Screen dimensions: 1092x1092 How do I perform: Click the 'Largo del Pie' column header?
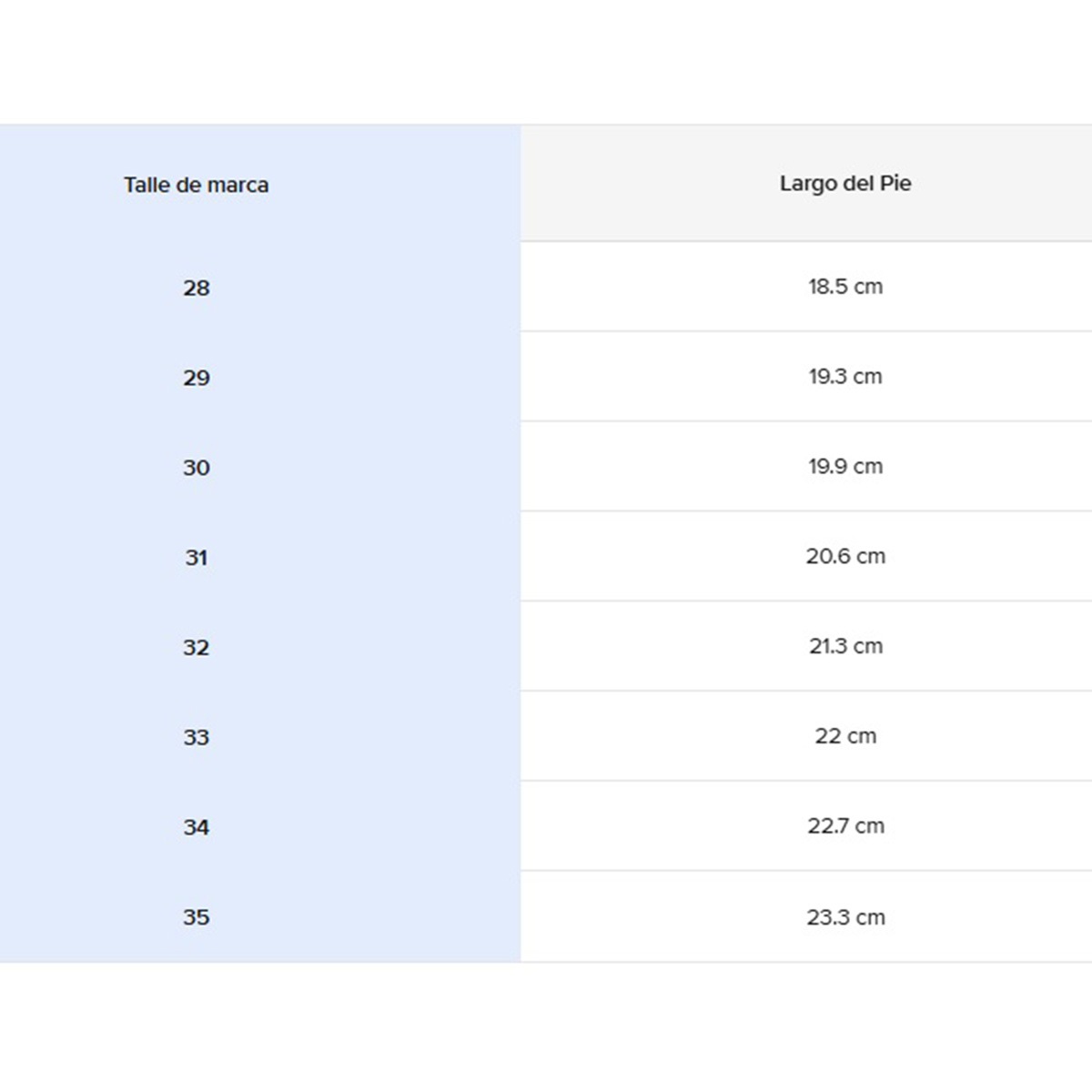(845, 183)
